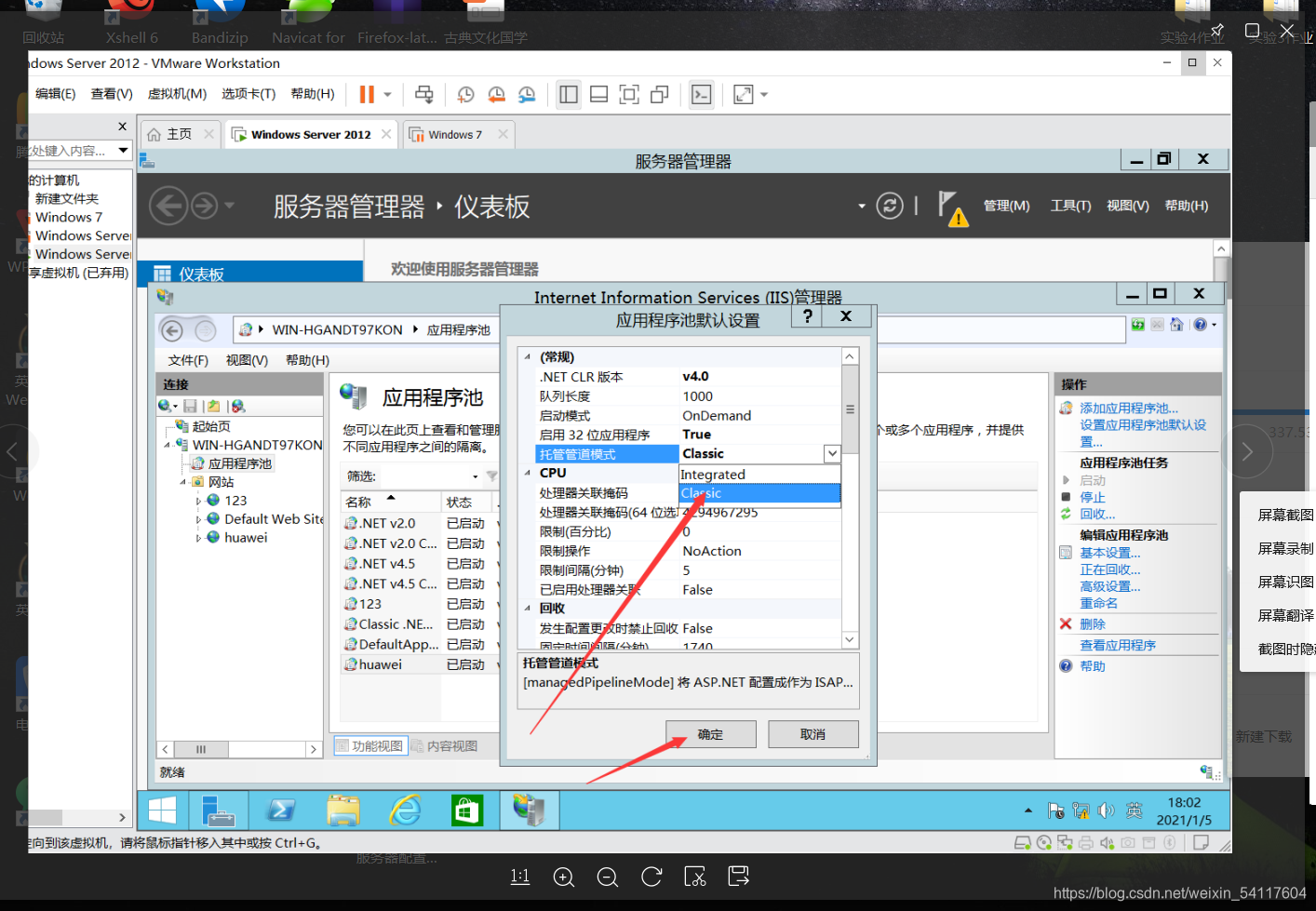Confirm dialog with 确定 button
Image resolution: width=1316 pixels, height=911 pixels.
click(x=711, y=734)
